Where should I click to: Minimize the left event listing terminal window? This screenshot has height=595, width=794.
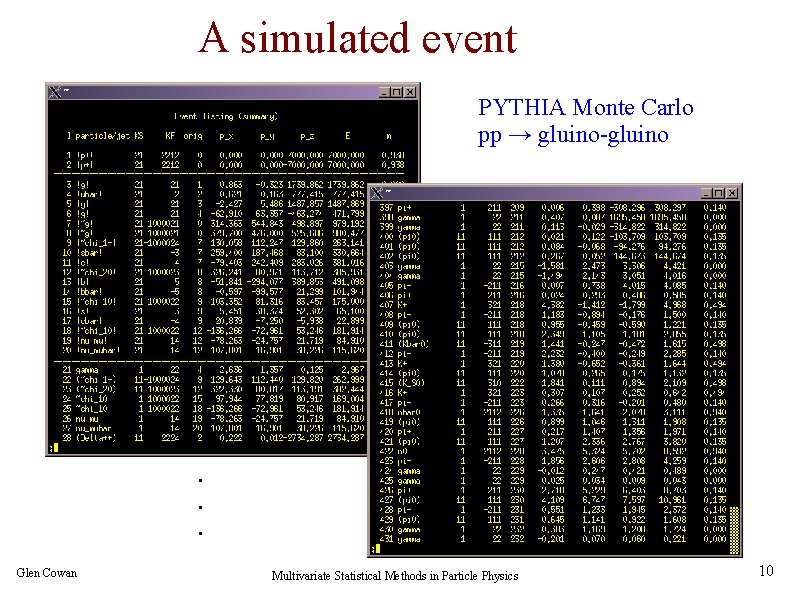pos(384,92)
